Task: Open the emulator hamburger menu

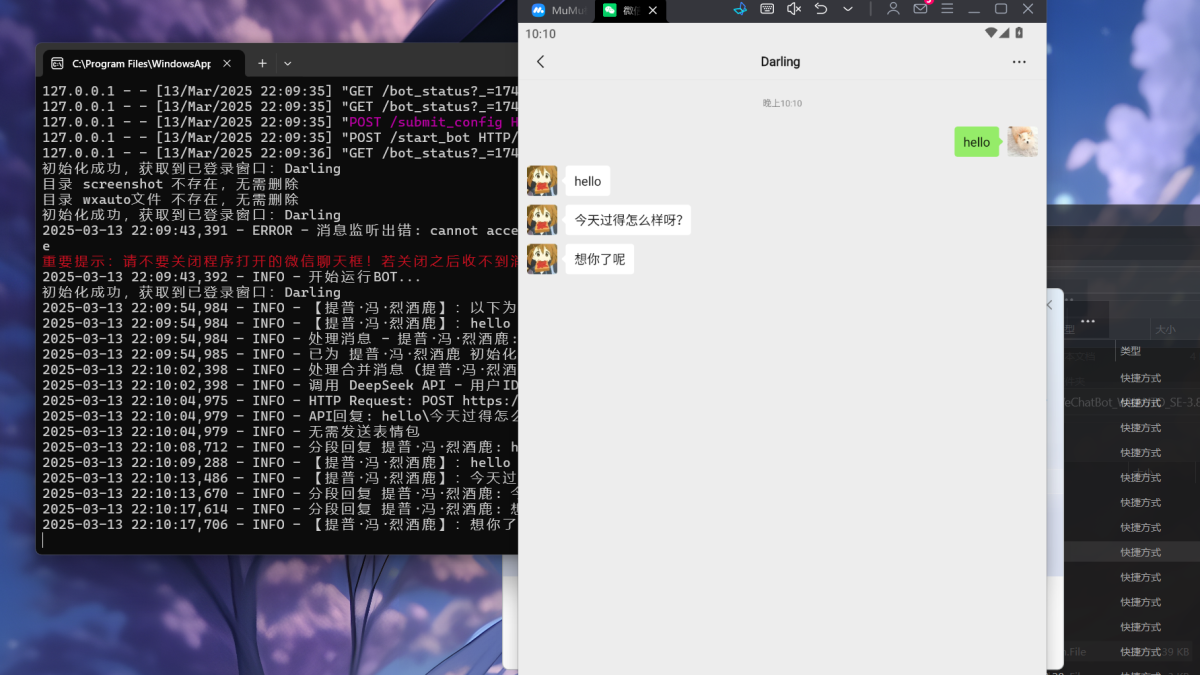Action: pyautogui.click(x=946, y=9)
